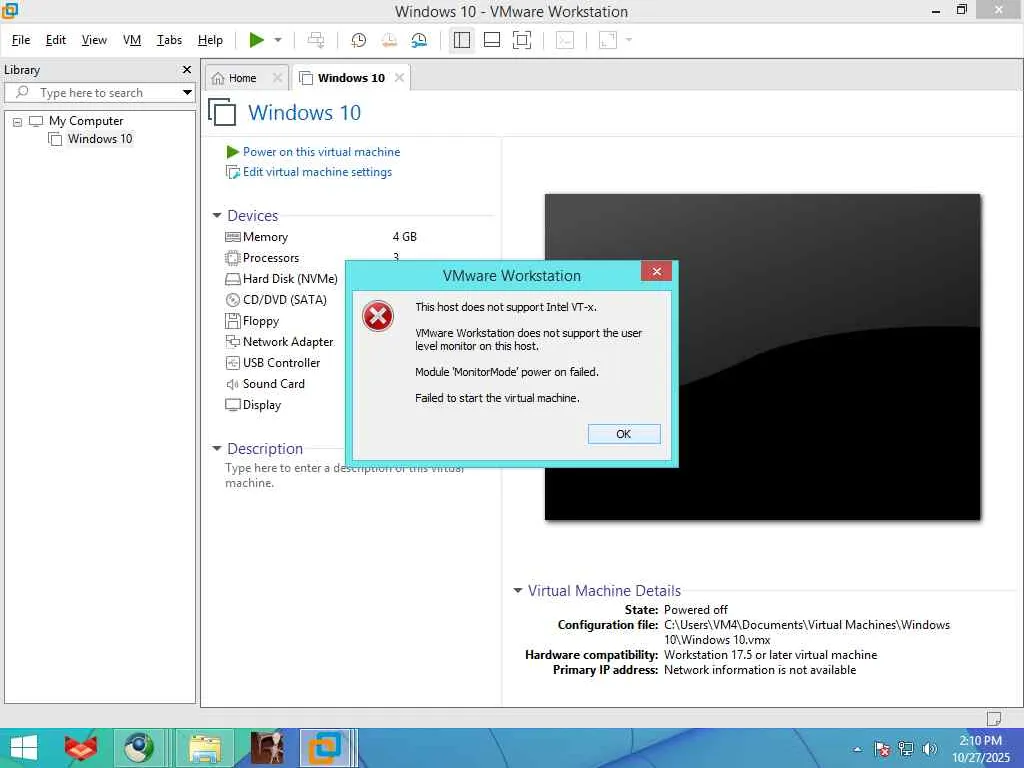Enter full screen mode icon
Viewport: 1024px width, 768px height.
pyautogui.click(x=522, y=40)
